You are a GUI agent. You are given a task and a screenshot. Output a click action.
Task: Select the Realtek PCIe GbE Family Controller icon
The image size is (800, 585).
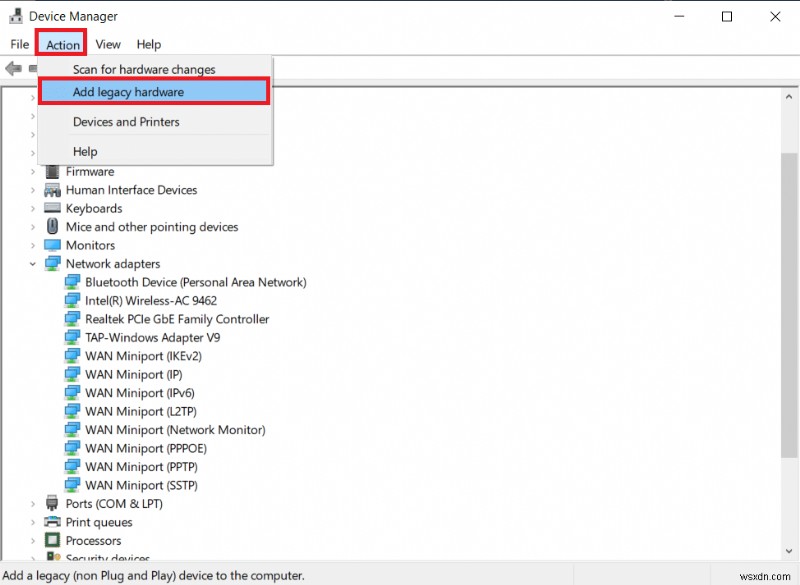(x=72, y=319)
